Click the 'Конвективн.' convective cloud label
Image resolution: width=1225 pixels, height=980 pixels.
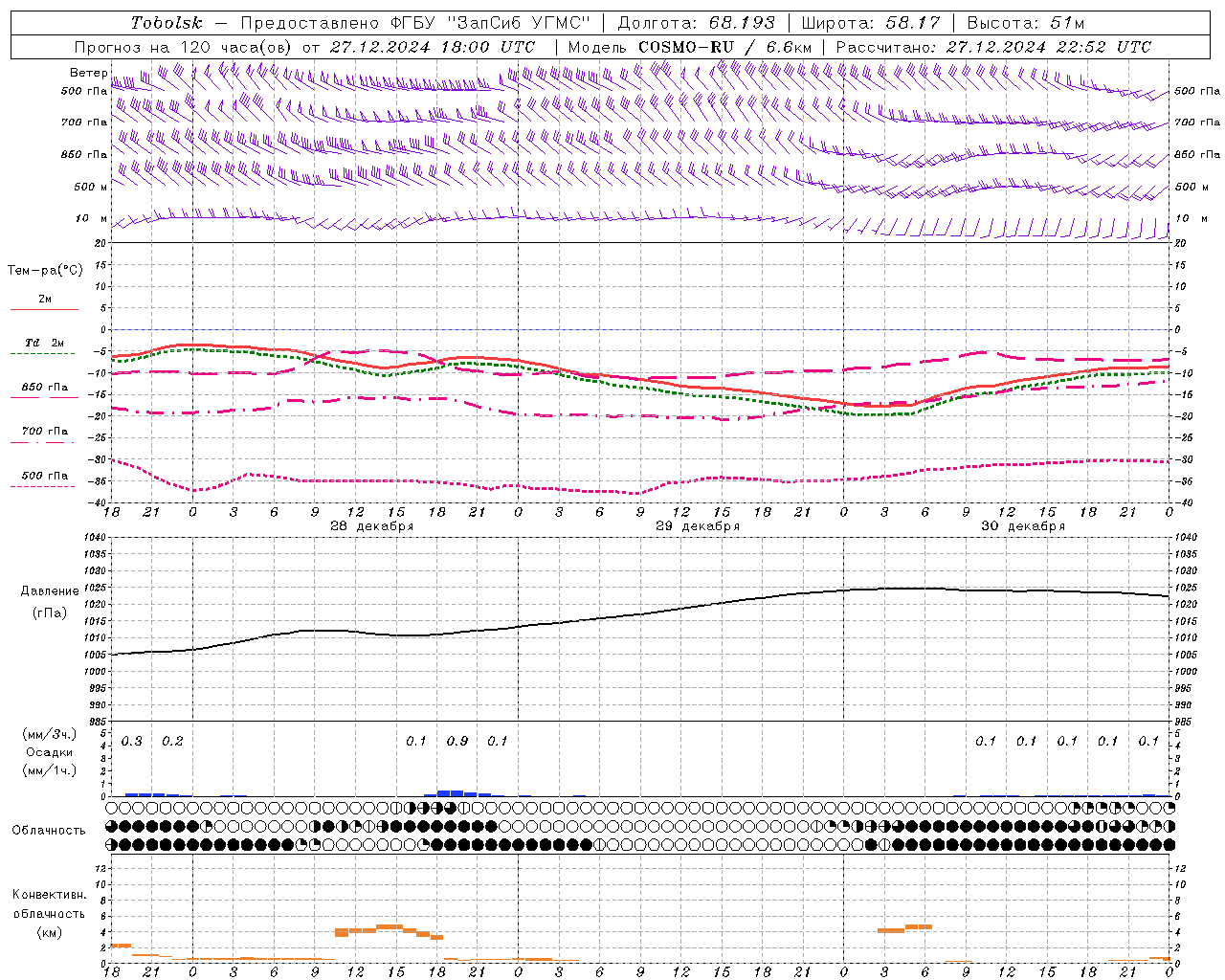(x=50, y=895)
